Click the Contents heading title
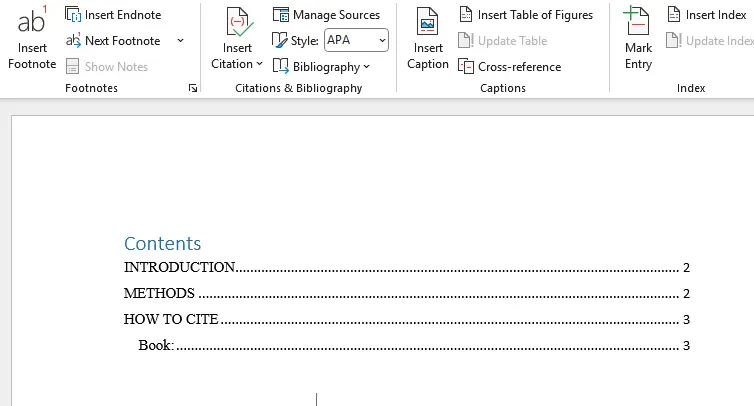Screen dimensions: 754x406 (x=162, y=244)
